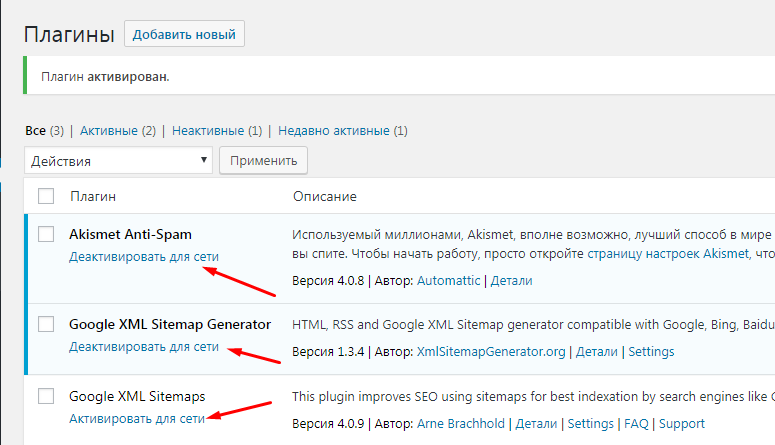
Task: Select the Google XML Sitemap Generator checkbox
Action: (x=46, y=324)
